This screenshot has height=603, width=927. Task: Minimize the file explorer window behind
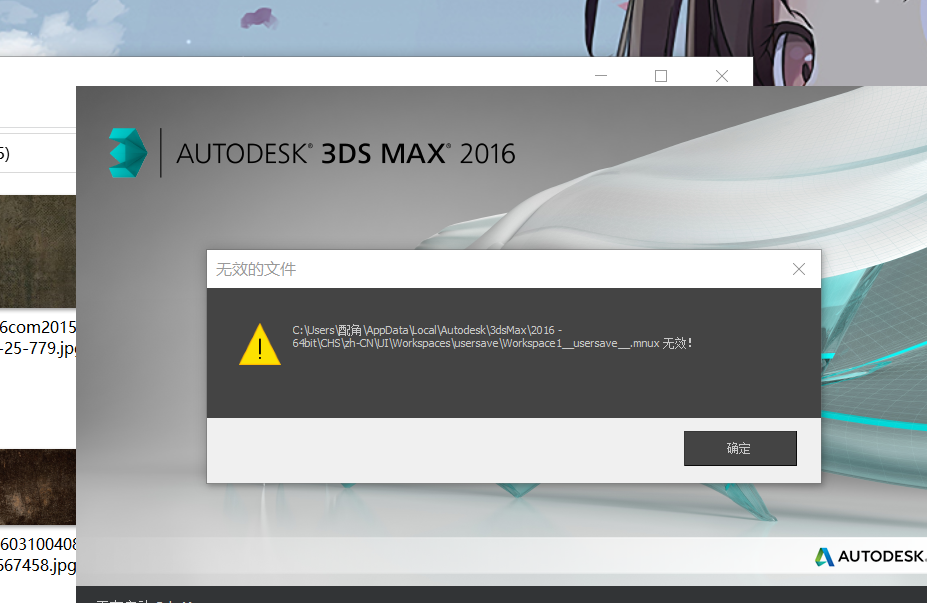601,76
